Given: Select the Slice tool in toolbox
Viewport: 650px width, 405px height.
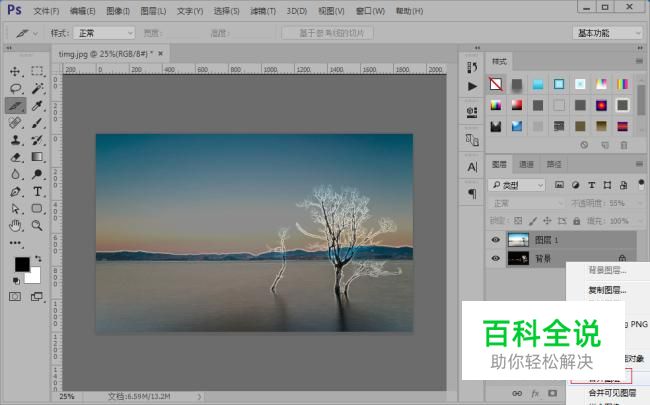Looking at the screenshot, I should click(15, 106).
